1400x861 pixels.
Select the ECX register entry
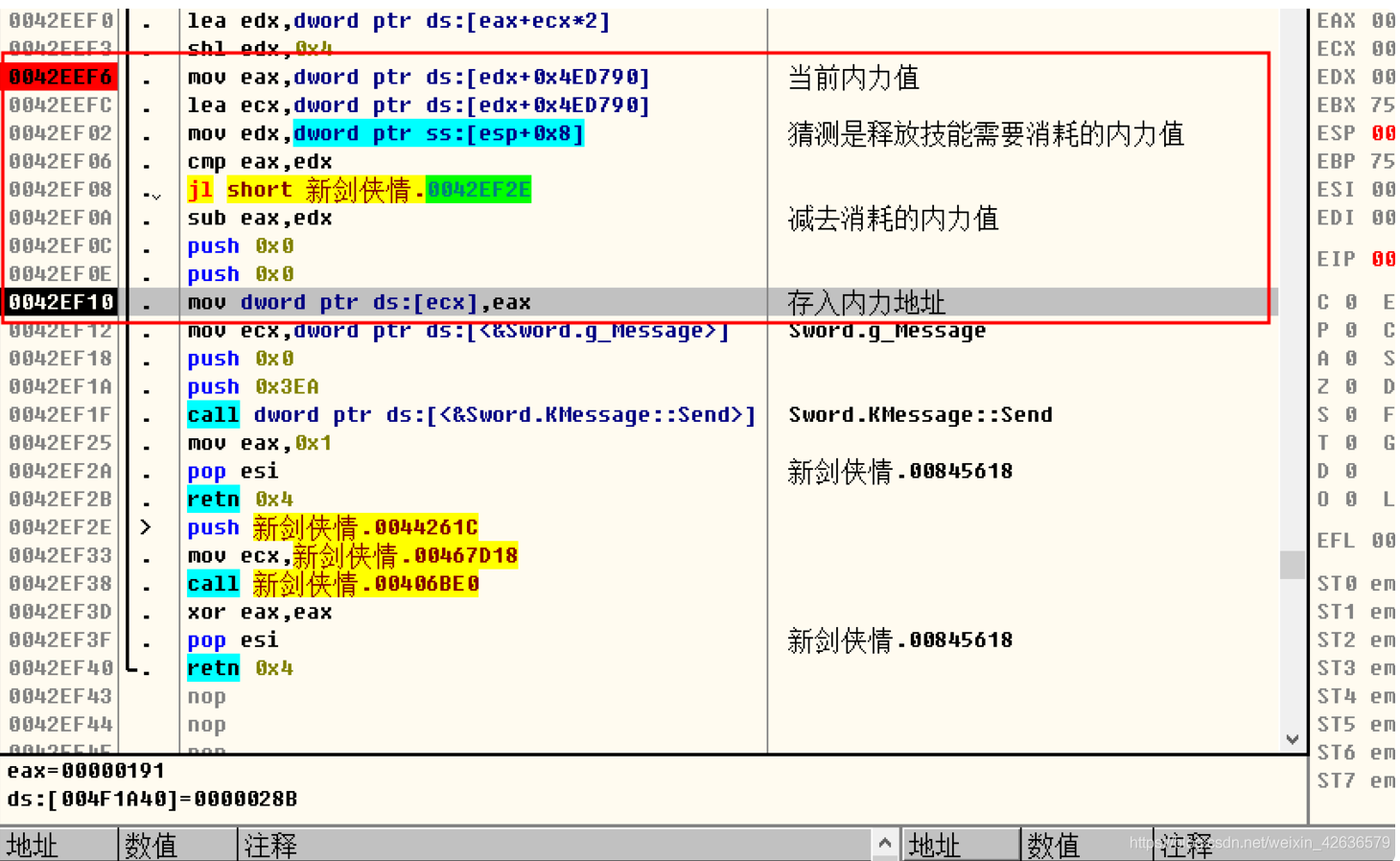1355,49
